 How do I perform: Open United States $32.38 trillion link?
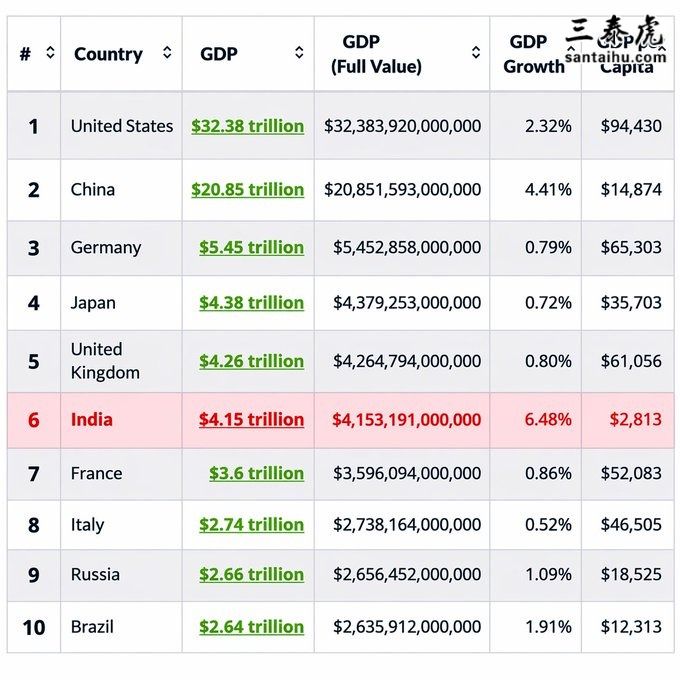(247, 126)
